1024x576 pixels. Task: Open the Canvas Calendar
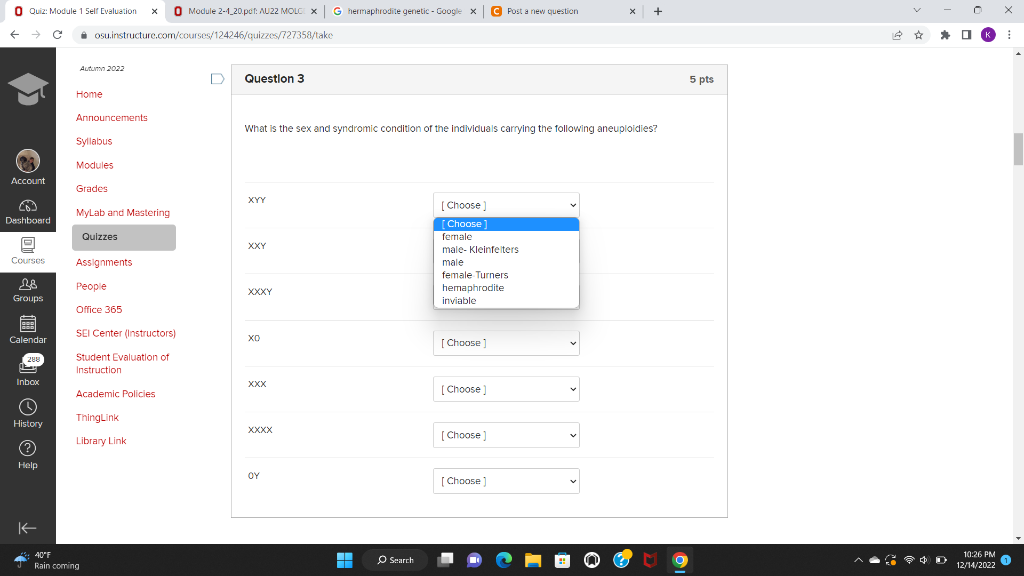(27, 328)
